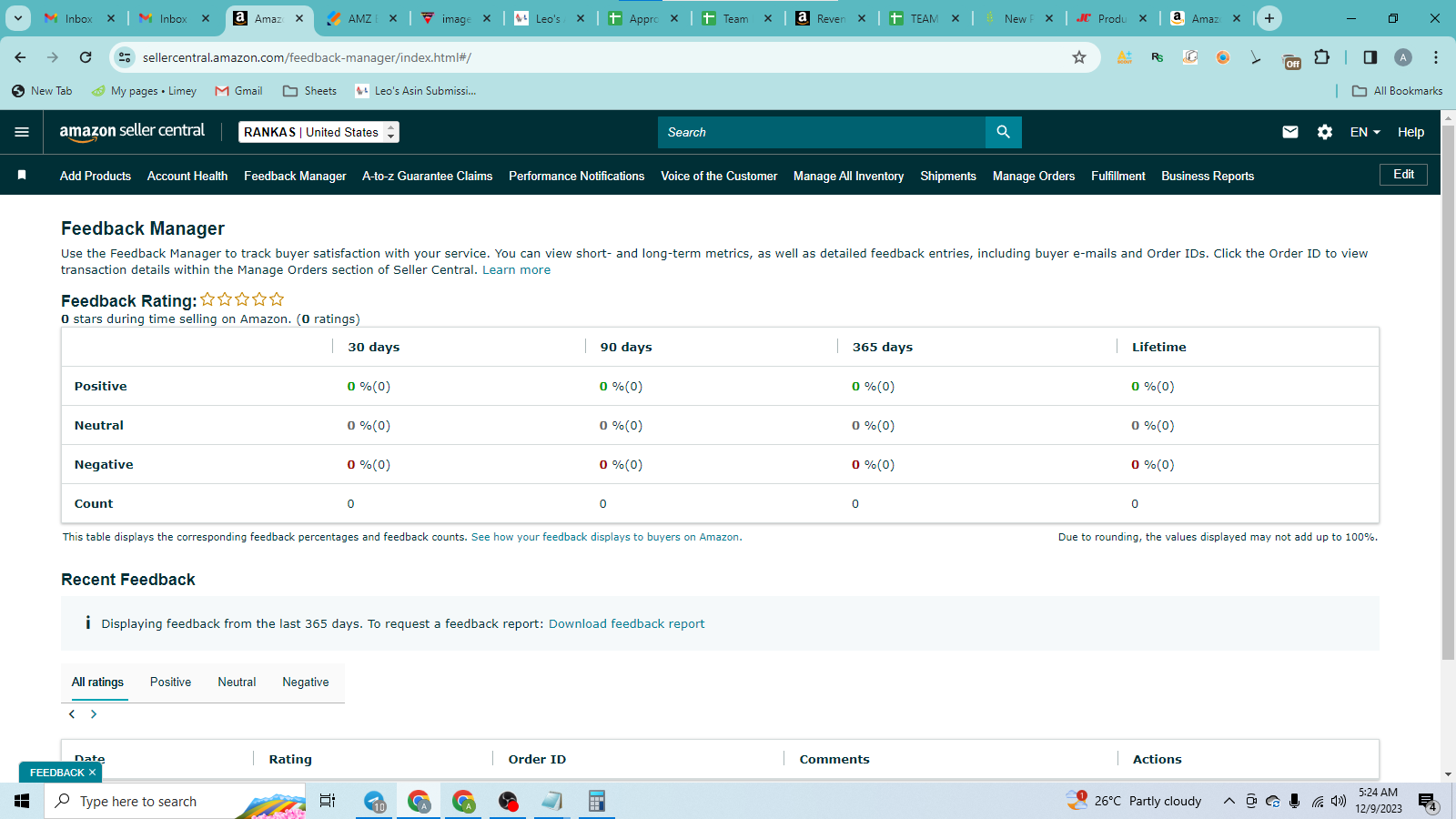Open A-to-z Guarantee Claims menu item

tap(428, 176)
